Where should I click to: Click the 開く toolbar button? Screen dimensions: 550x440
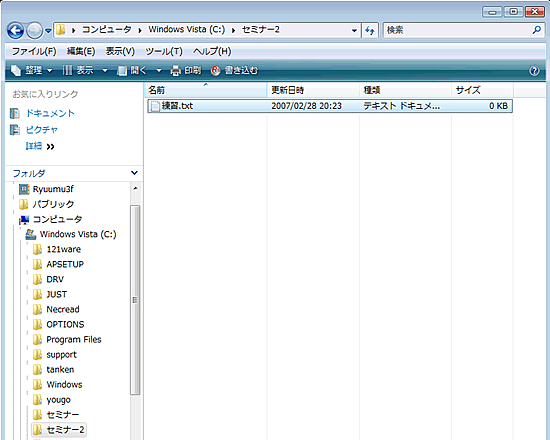[132, 71]
